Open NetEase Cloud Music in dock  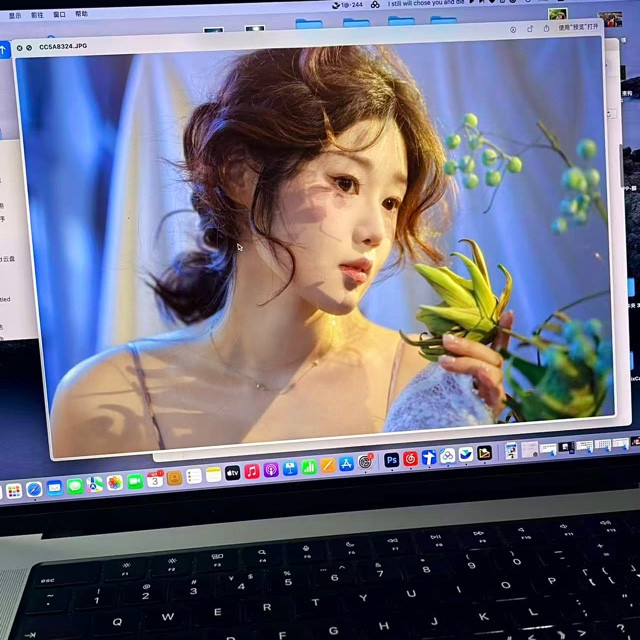(x=410, y=459)
